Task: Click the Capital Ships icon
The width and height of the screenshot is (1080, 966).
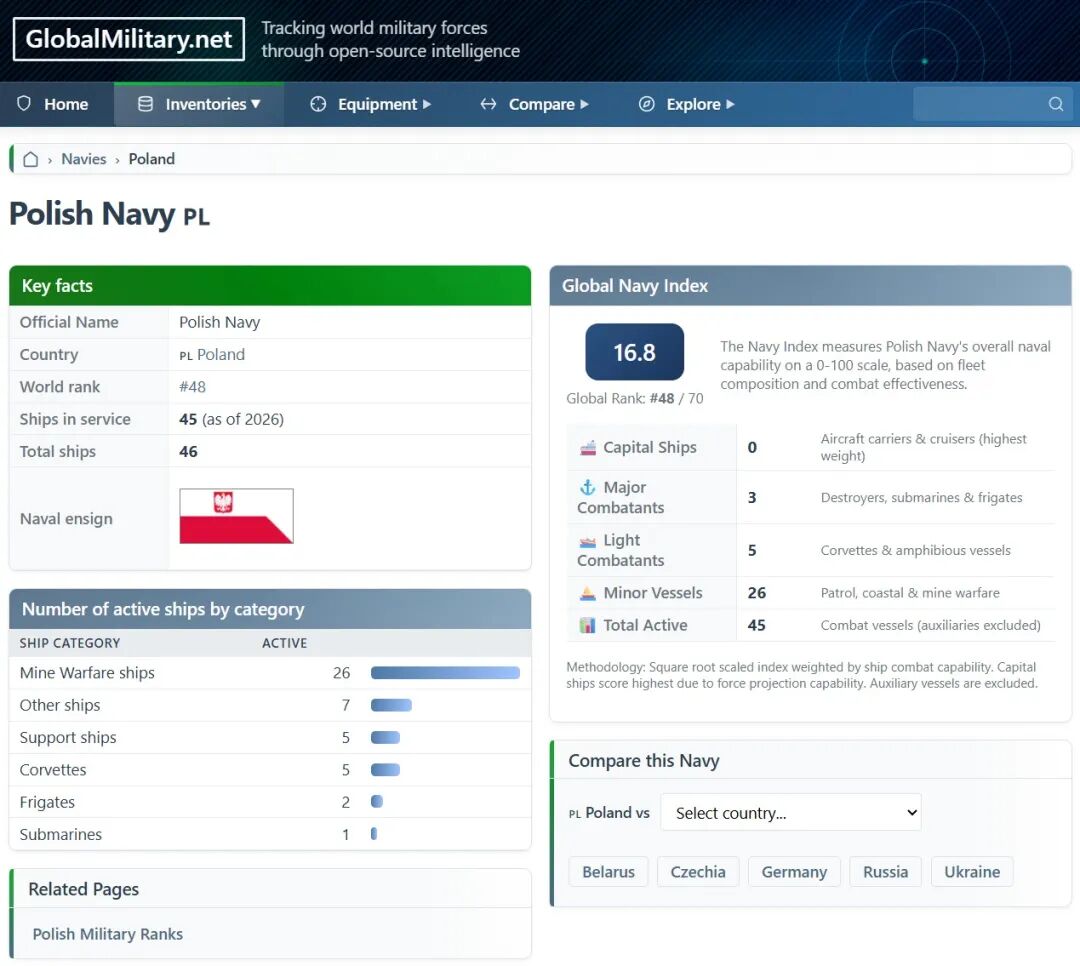Action: (x=588, y=448)
